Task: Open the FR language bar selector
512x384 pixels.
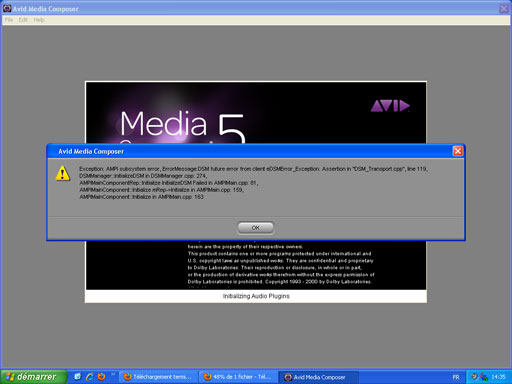Action: tap(456, 377)
